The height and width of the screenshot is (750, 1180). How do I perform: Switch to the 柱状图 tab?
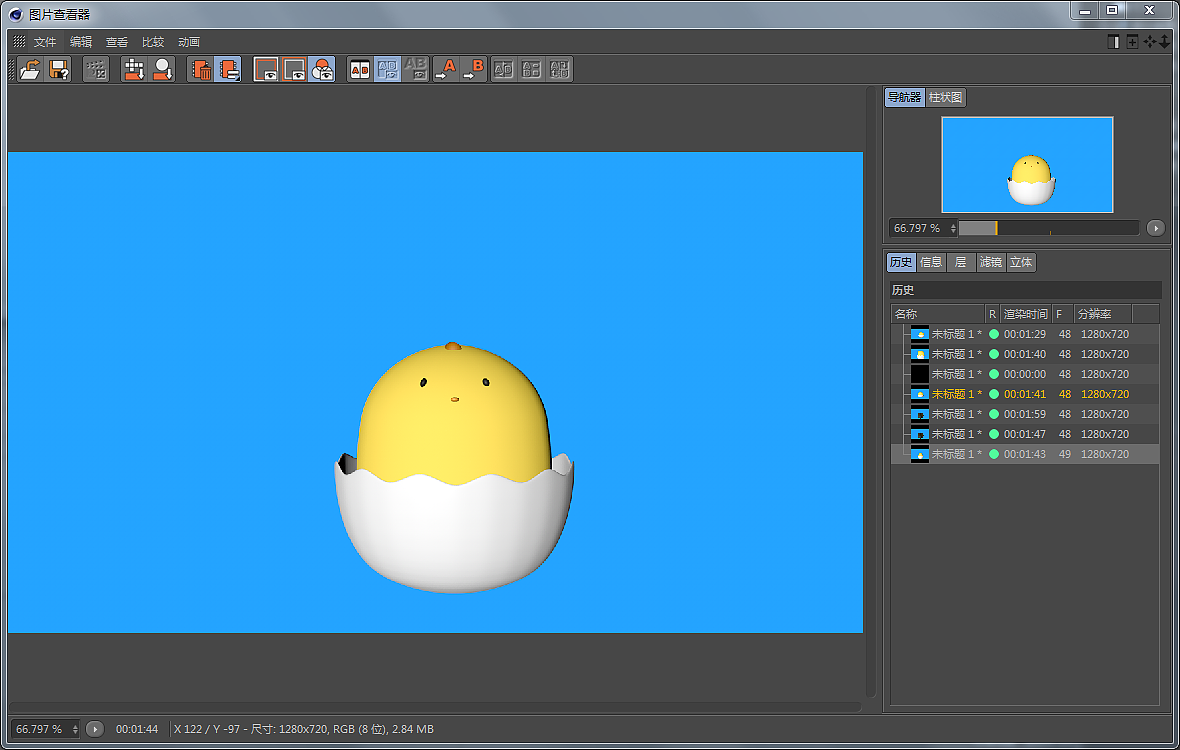[x=945, y=97]
